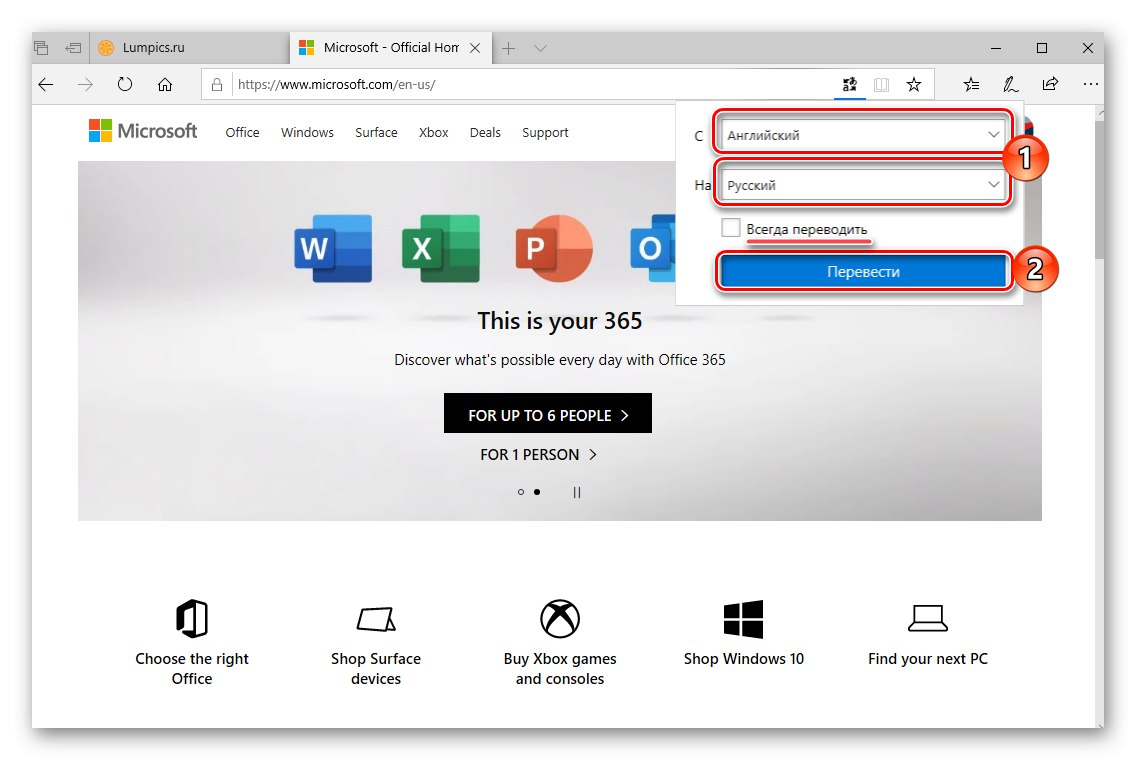The height and width of the screenshot is (760, 1136).
Task: Click the site security padlock icon
Action: click(217, 84)
